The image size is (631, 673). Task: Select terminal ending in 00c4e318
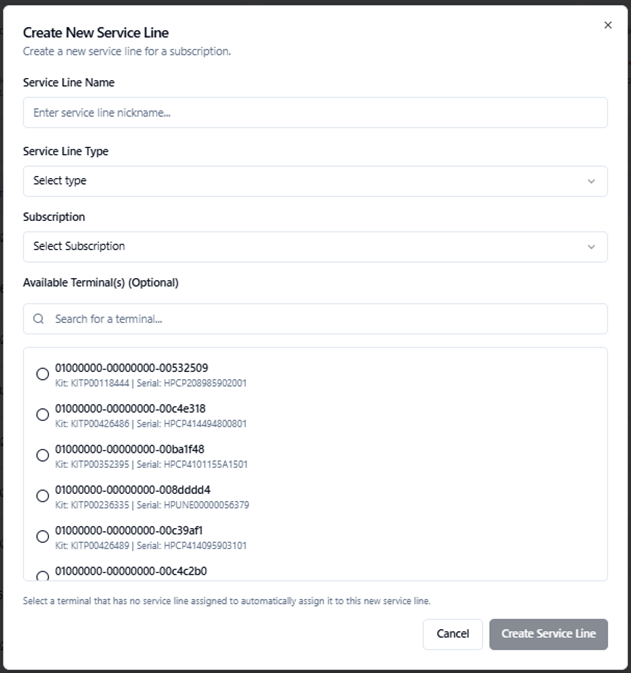pyautogui.click(x=43, y=415)
